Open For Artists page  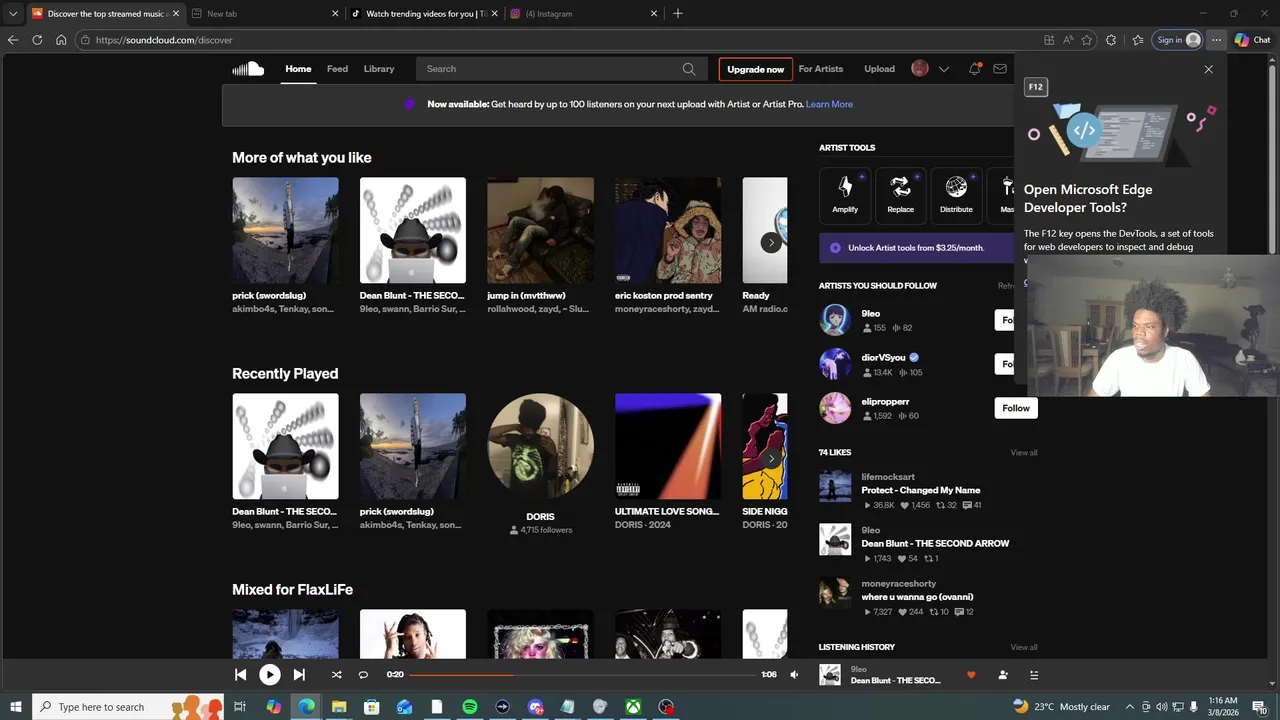pyautogui.click(x=821, y=69)
